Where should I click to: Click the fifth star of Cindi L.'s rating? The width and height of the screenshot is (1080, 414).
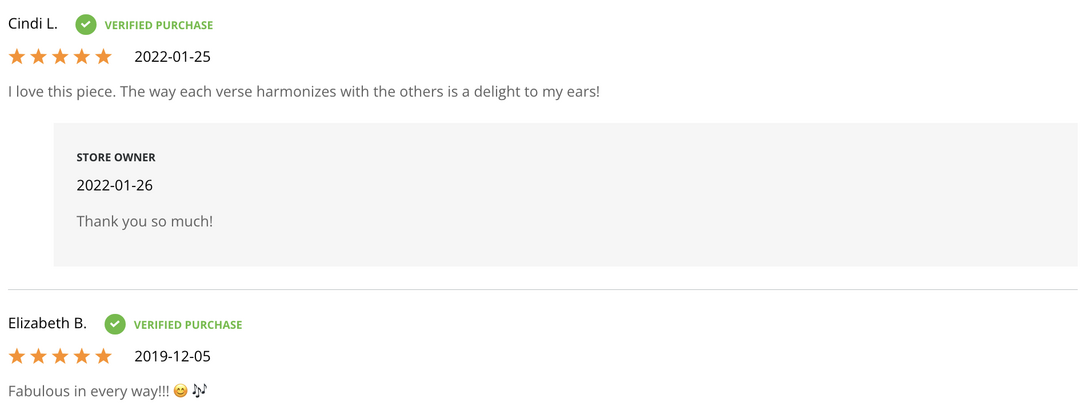tap(103, 57)
